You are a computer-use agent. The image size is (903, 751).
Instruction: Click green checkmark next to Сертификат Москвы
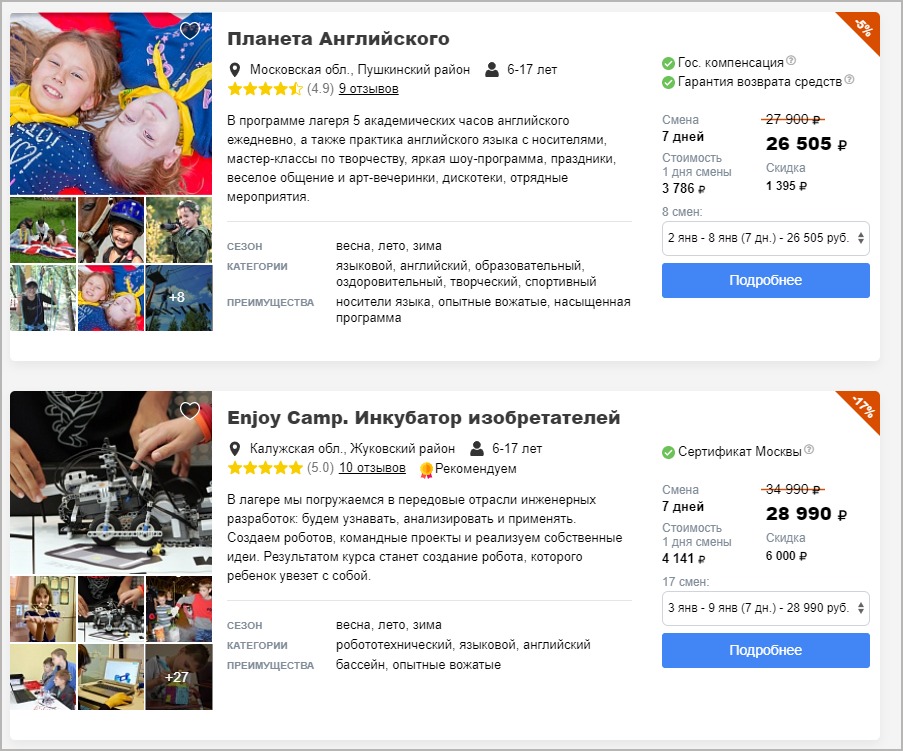668,452
